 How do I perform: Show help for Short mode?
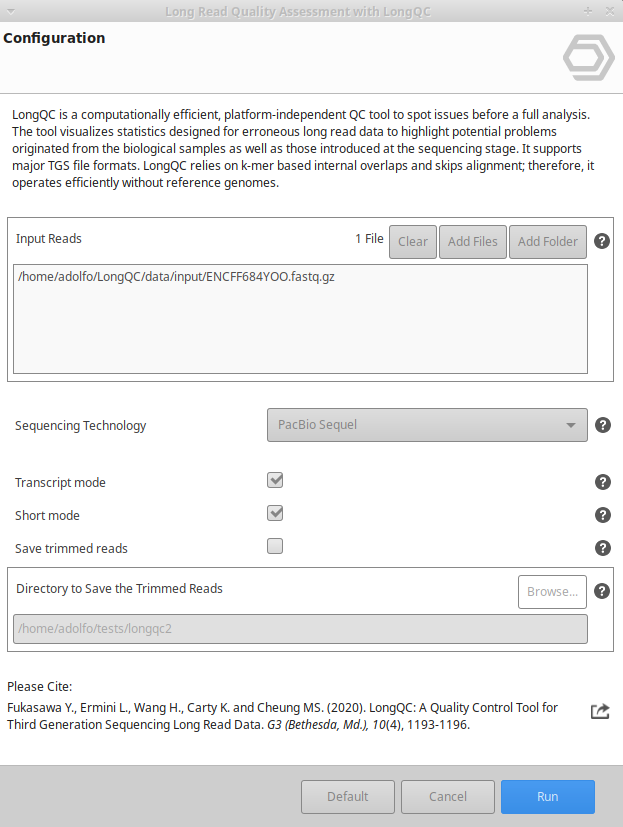click(x=602, y=515)
